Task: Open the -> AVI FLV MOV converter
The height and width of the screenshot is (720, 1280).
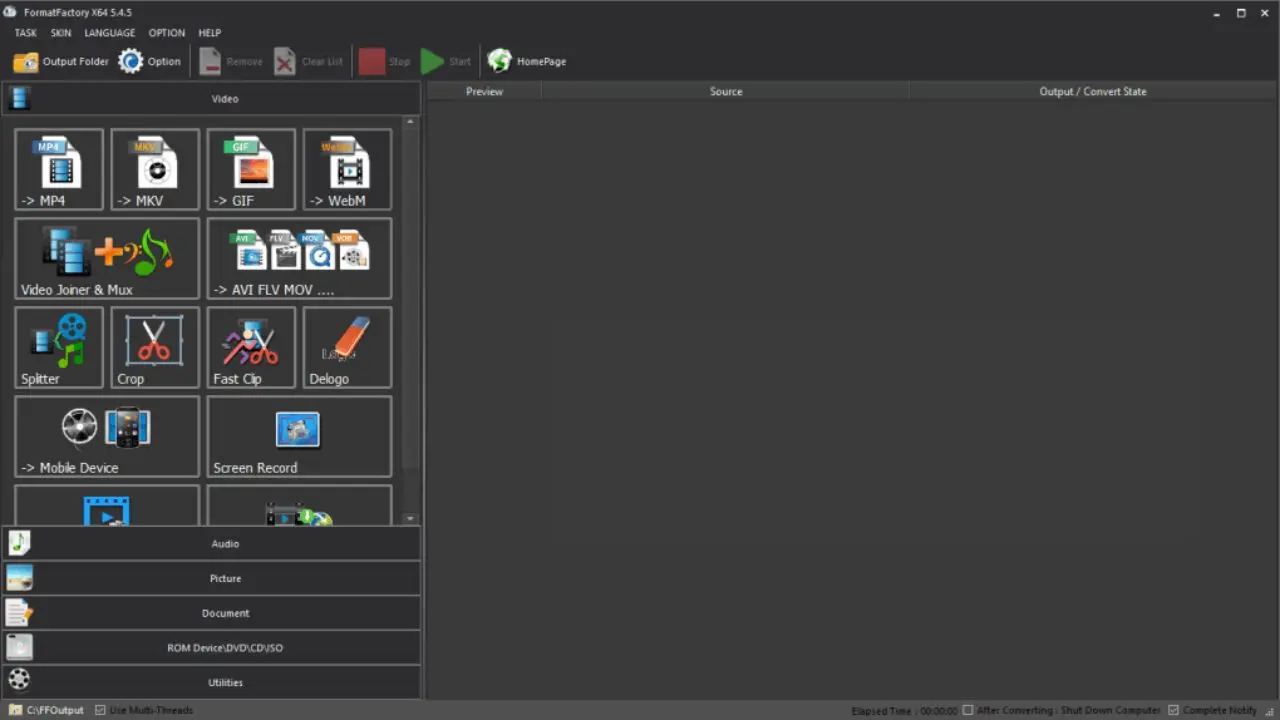Action: click(x=299, y=258)
